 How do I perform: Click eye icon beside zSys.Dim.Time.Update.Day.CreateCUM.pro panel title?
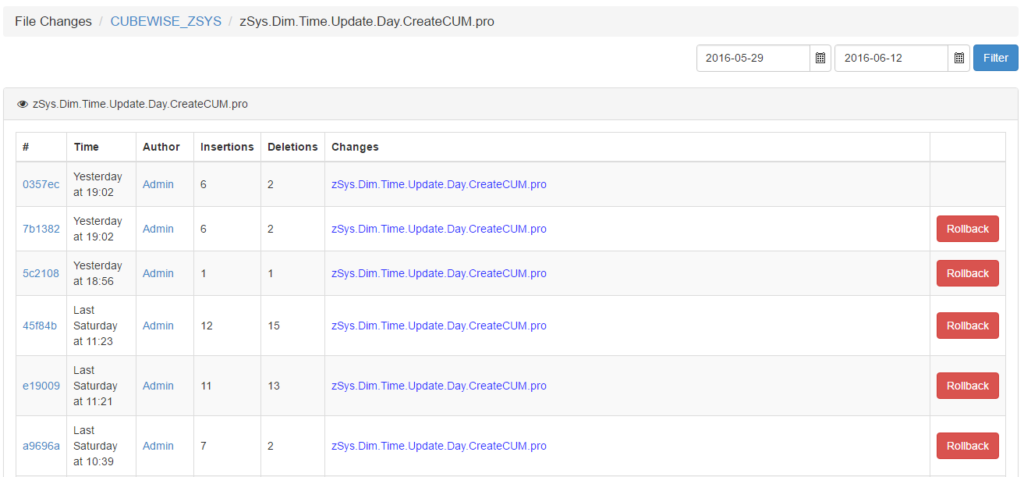[x=22, y=104]
